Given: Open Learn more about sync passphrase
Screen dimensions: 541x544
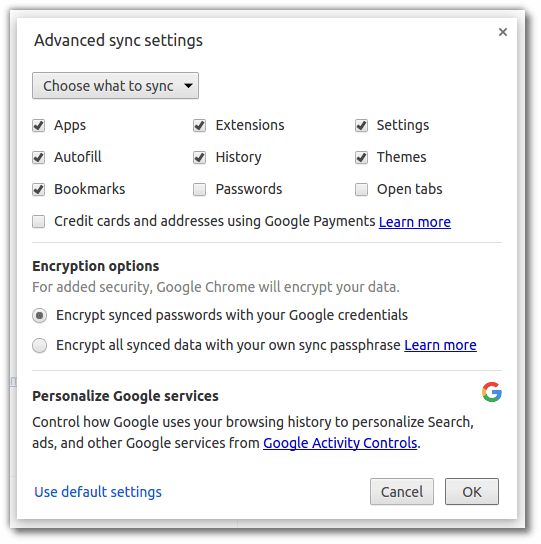Looking at the screenshot, I should coord(440,345).
